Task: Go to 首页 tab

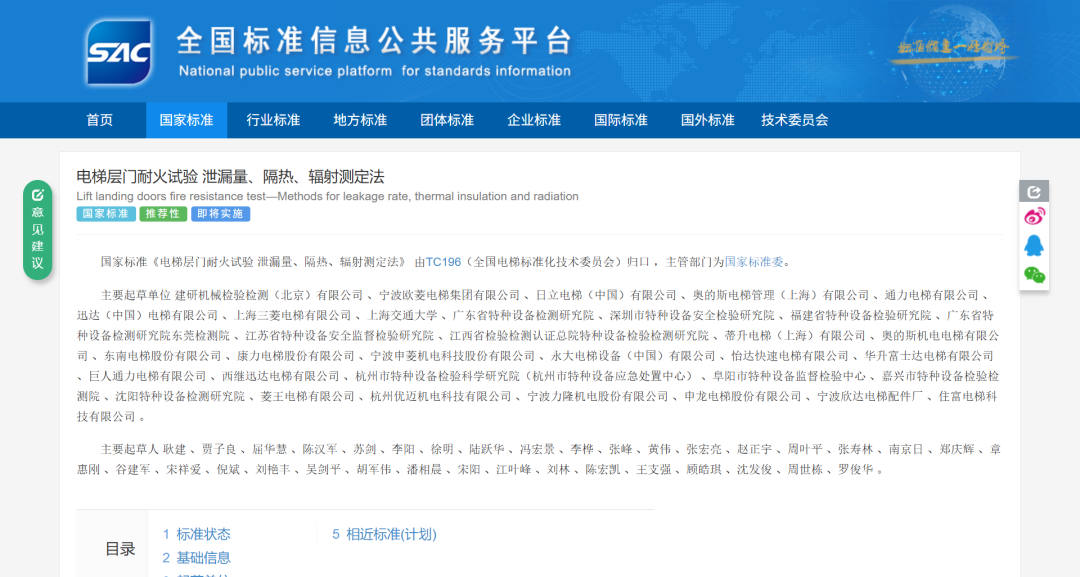Action: (100, 120)
